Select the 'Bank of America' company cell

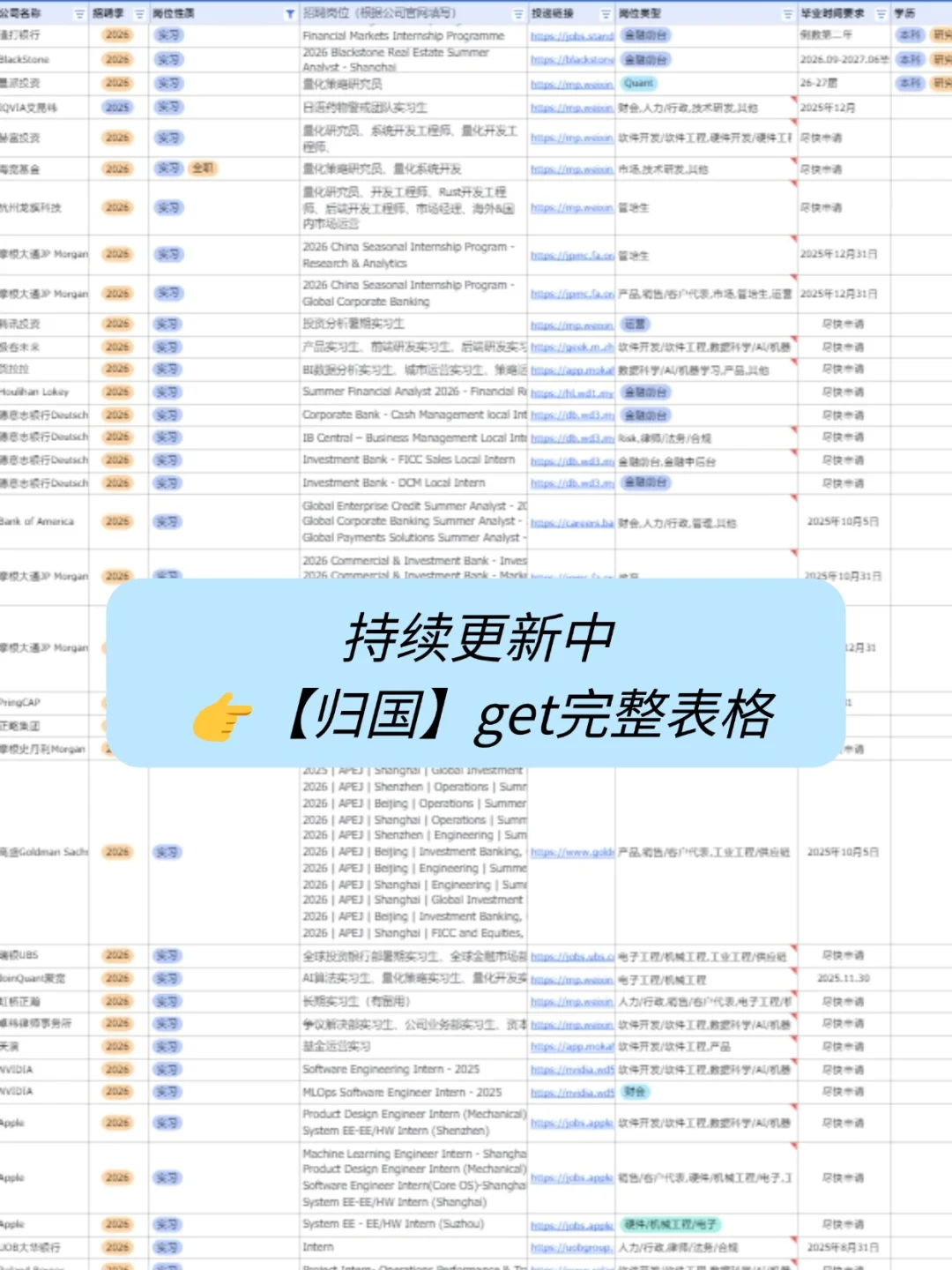coord(44,521)
